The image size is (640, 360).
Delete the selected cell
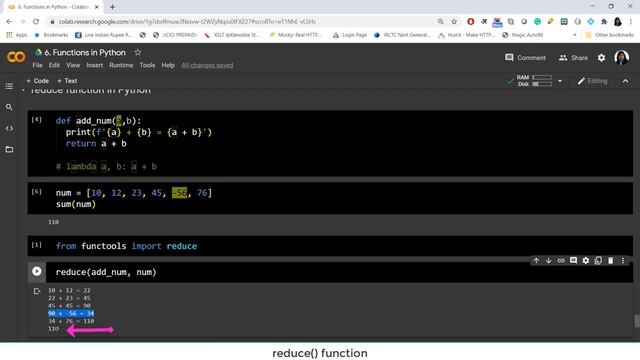pyautogui.click(x=611, y=260)
